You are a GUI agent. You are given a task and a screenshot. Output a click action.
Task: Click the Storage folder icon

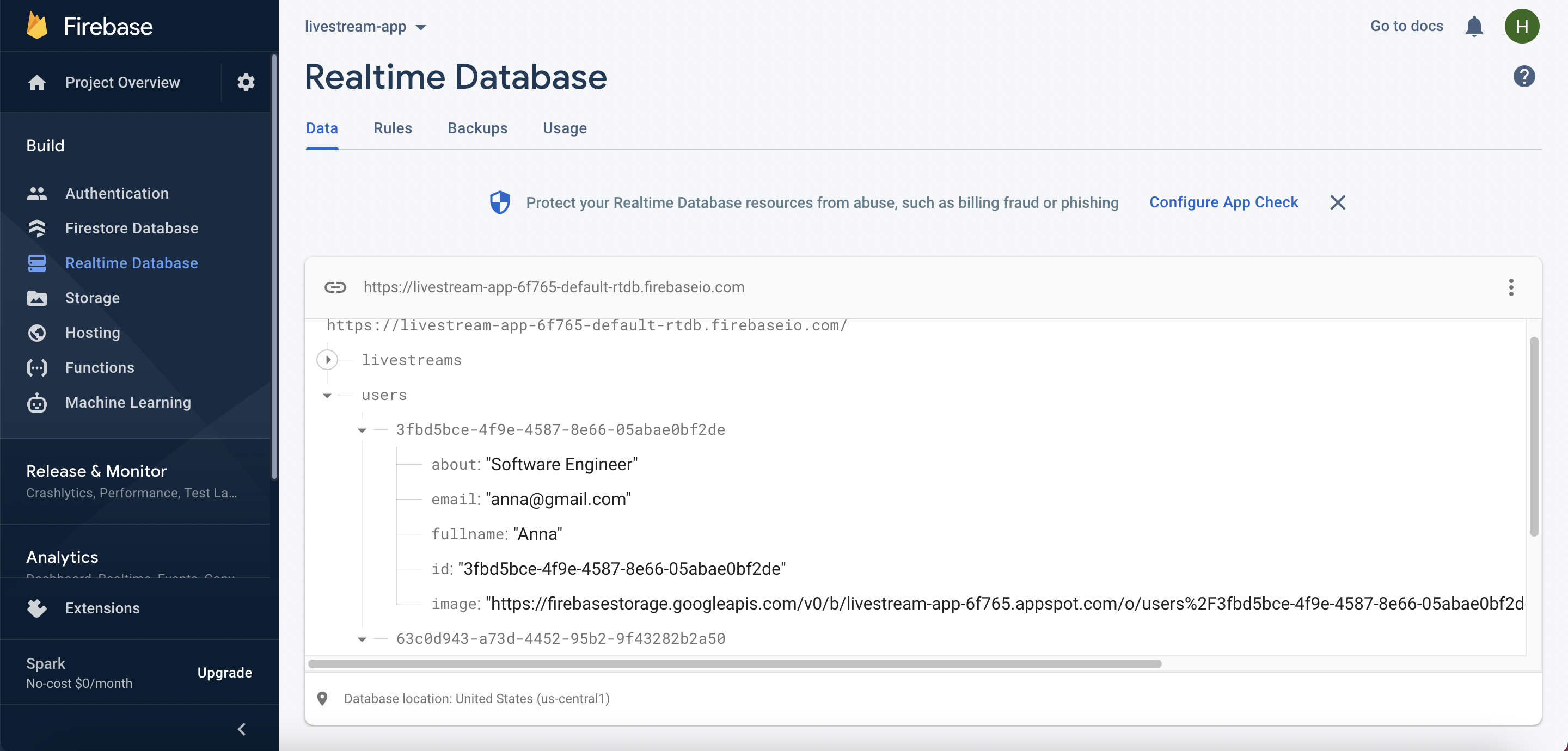37,298
